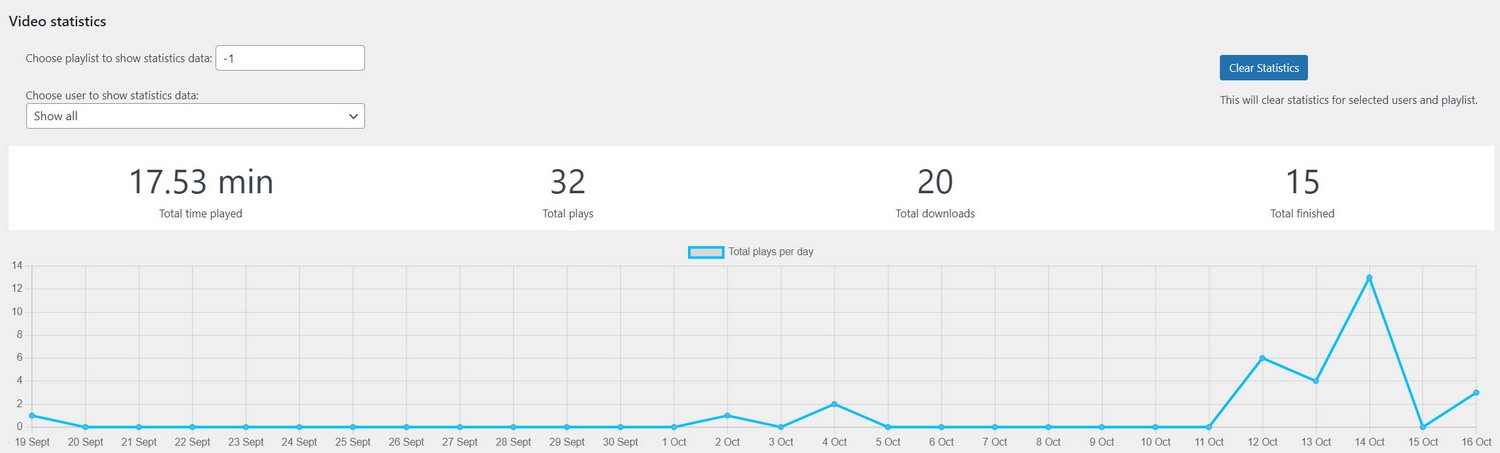
Task: Open the user 'Show all' dropdown
Action: coord(195,116)
